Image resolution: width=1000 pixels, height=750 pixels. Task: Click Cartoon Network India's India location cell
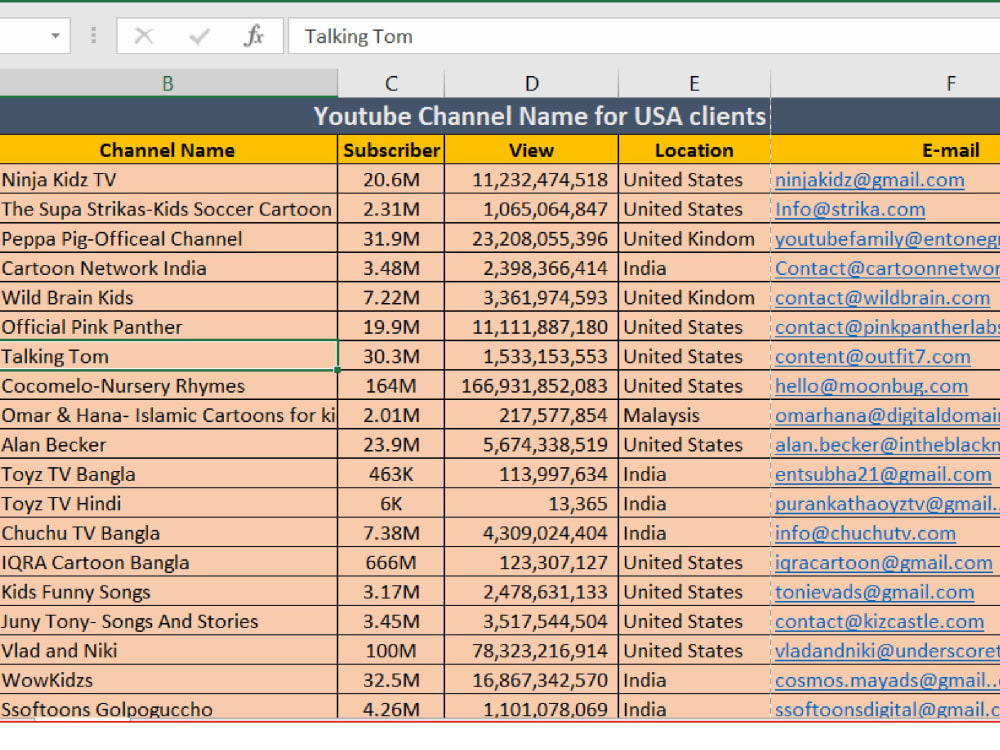[x=694, y=268]
